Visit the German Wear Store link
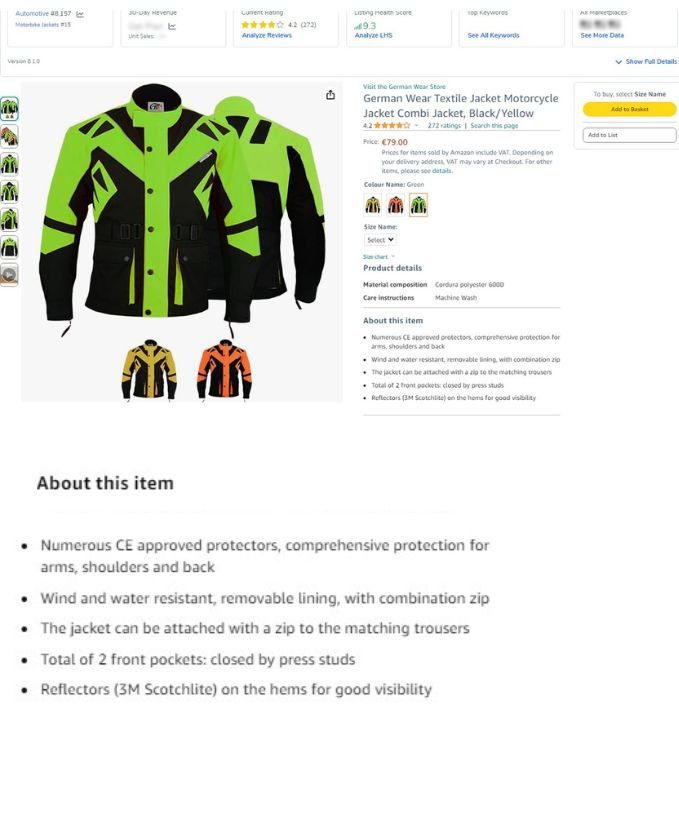The image size is (679, 832). 404,86
